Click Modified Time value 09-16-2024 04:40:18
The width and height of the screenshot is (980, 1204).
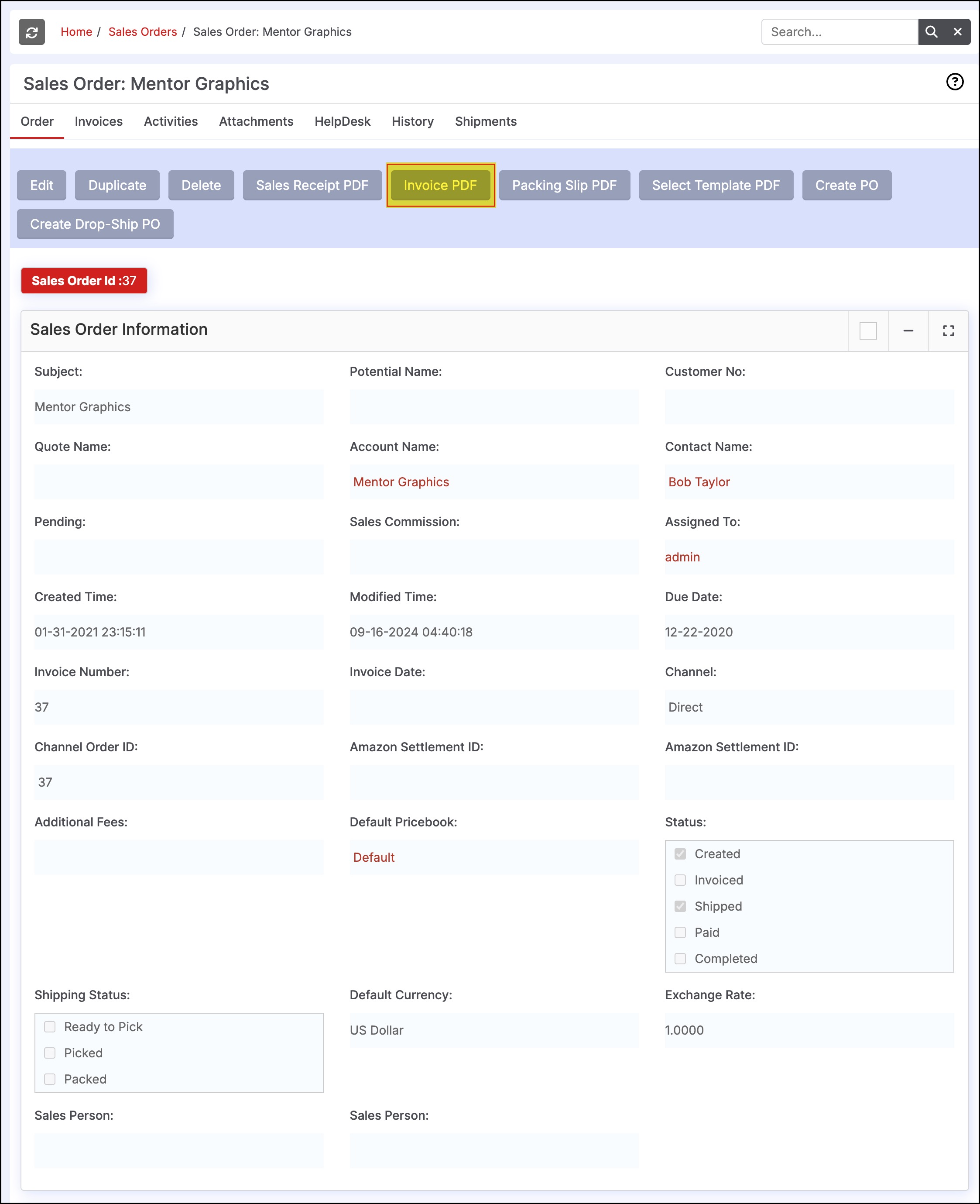[x=411, y=632]
